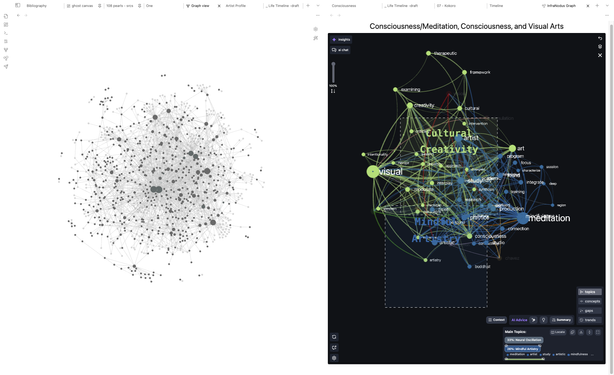The image size is (614, 375).
Task: Click the AI Advice label
Action: click(519, 320)
